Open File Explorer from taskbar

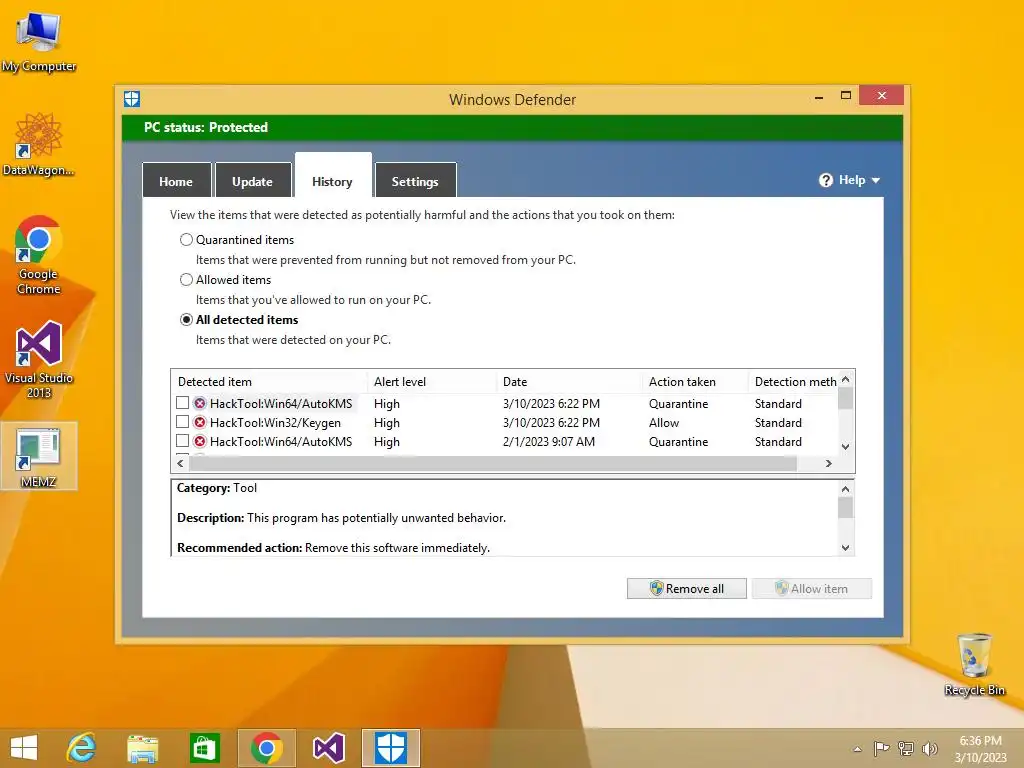tap(142, 748)
